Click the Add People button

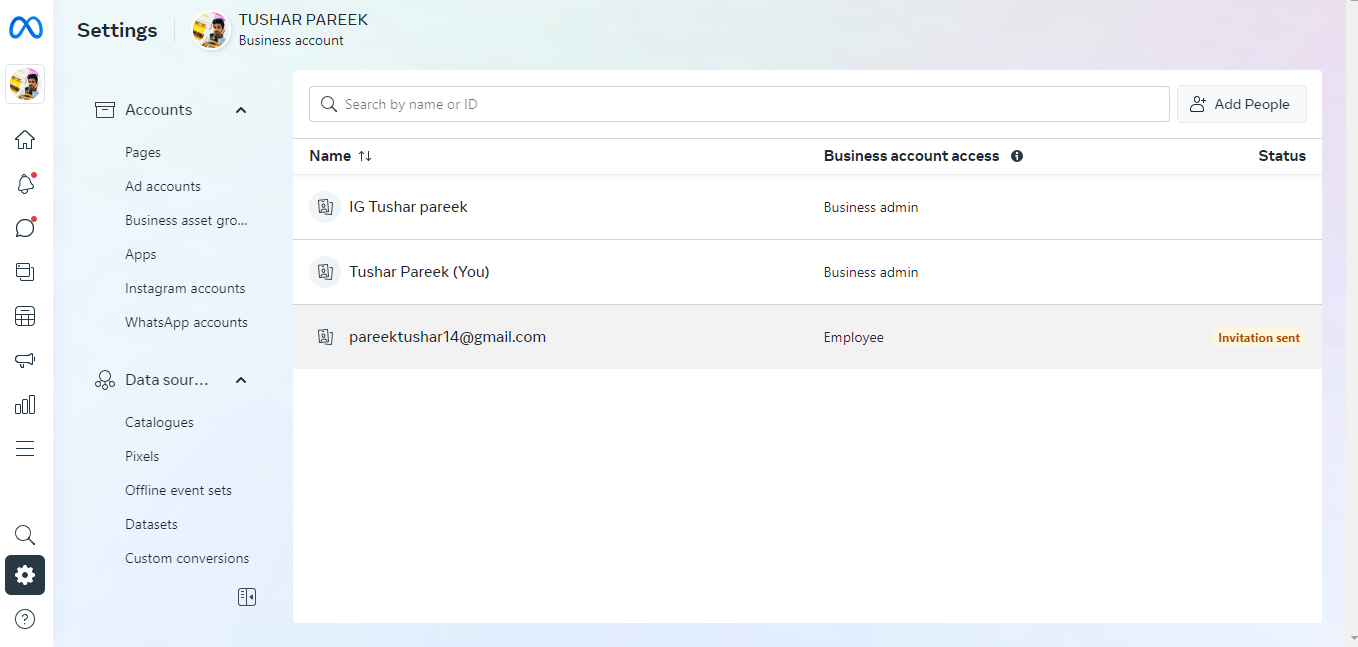[1241, 104]
